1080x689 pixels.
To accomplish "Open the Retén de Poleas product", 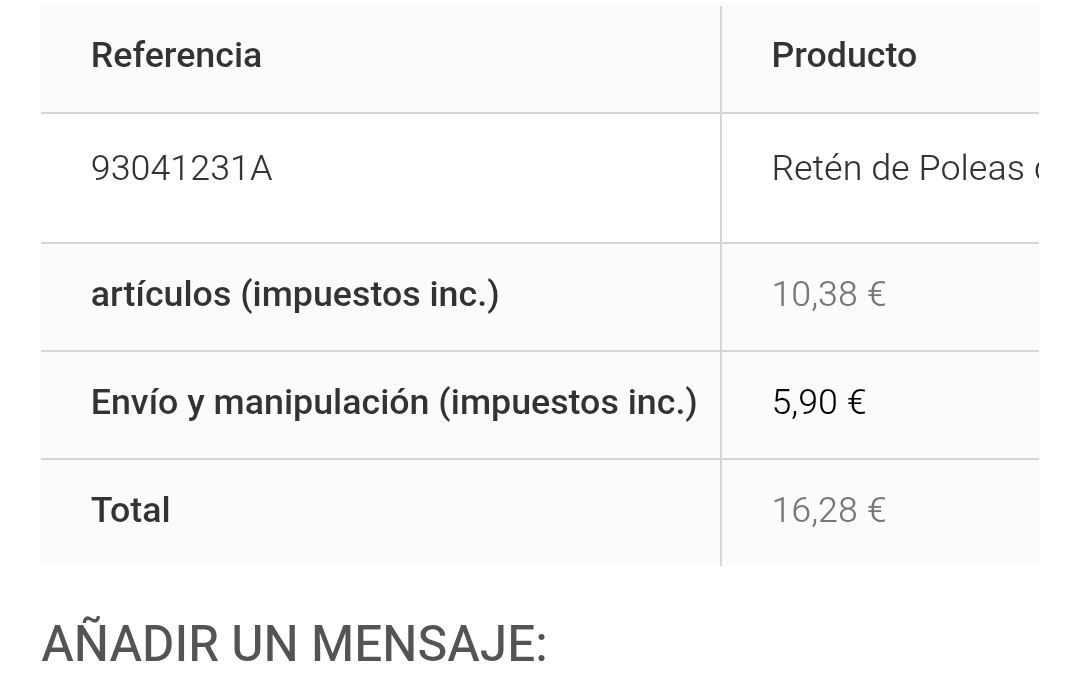I will (x=905, y=169).
